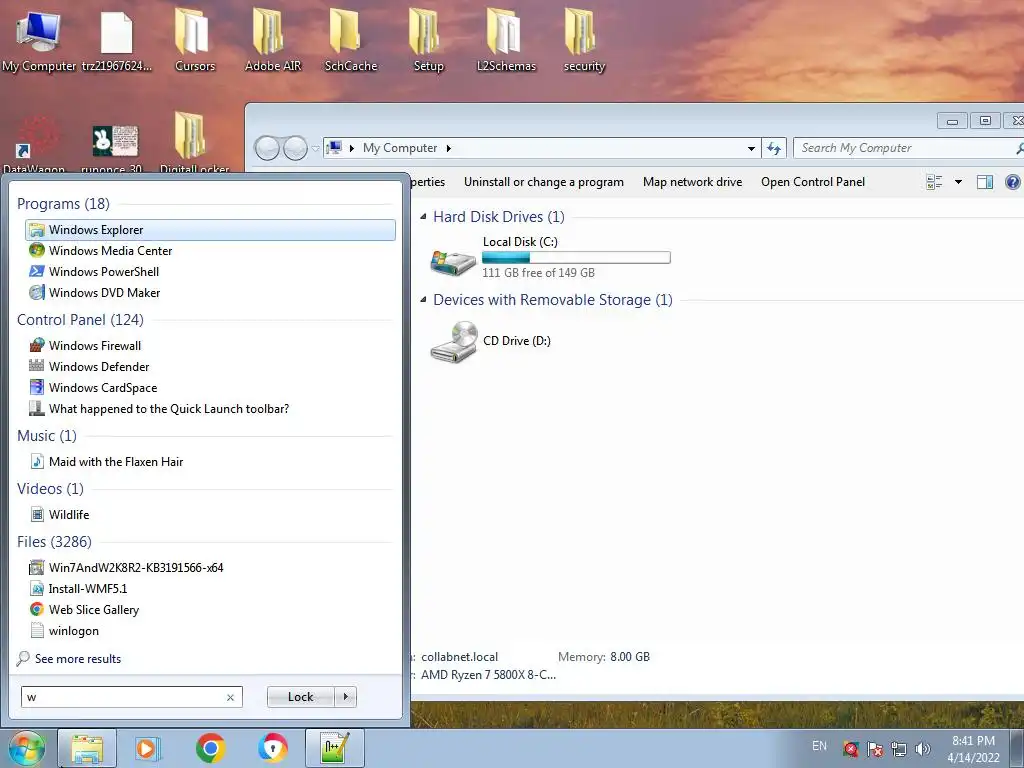This screenshot has height=768, width=1024.
Task: Open Web Slice Gallery result
Action: (210, 609)
